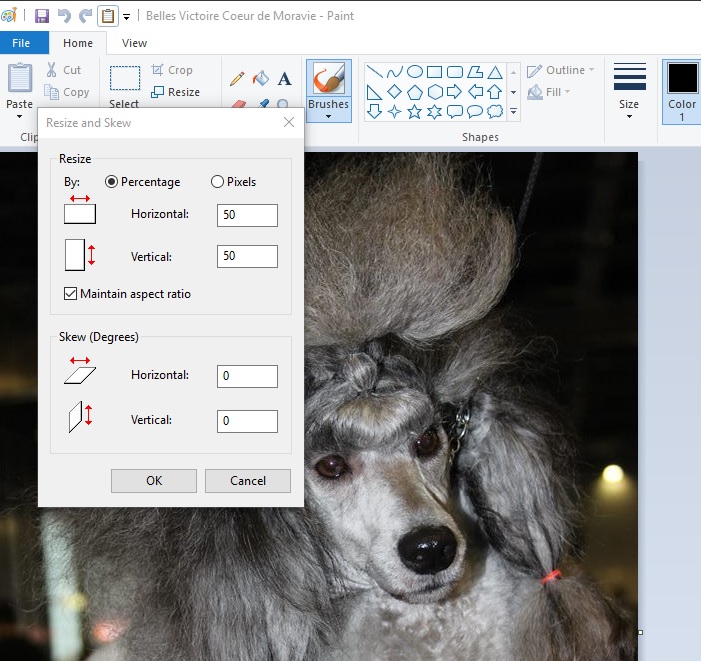Click the Crop command
This screenshot has height=661, width=701.
point(172,70)
